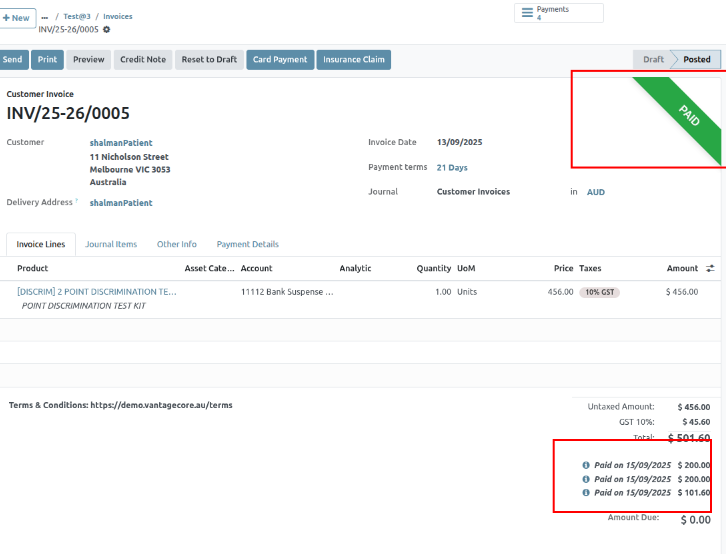Screen dimensions: 726x554
Task: Open the 21 Days payment terms link
Action: 452,168
